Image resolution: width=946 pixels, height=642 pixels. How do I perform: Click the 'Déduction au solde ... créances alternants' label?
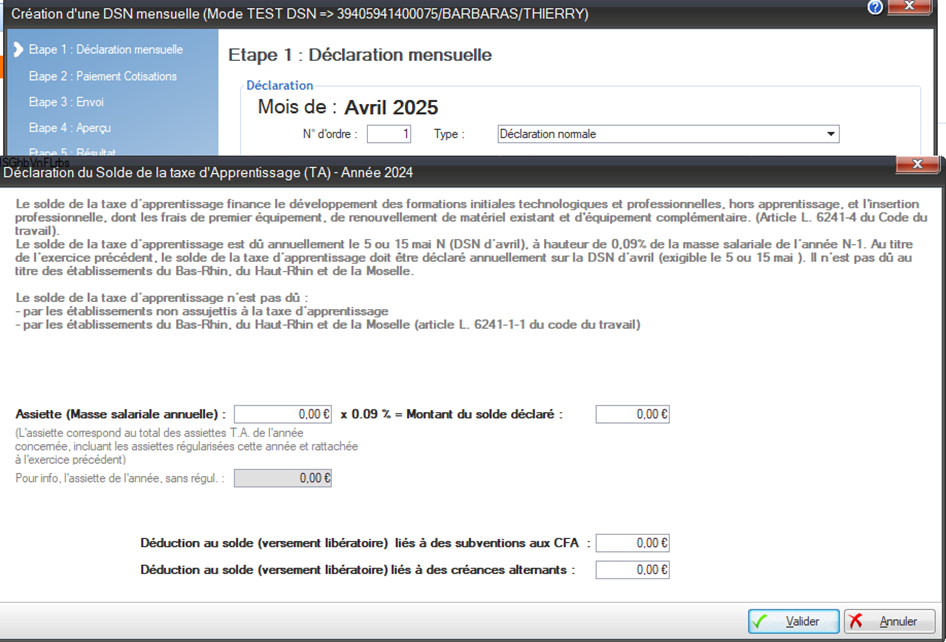pyautogui.click(x=358, y=570)
